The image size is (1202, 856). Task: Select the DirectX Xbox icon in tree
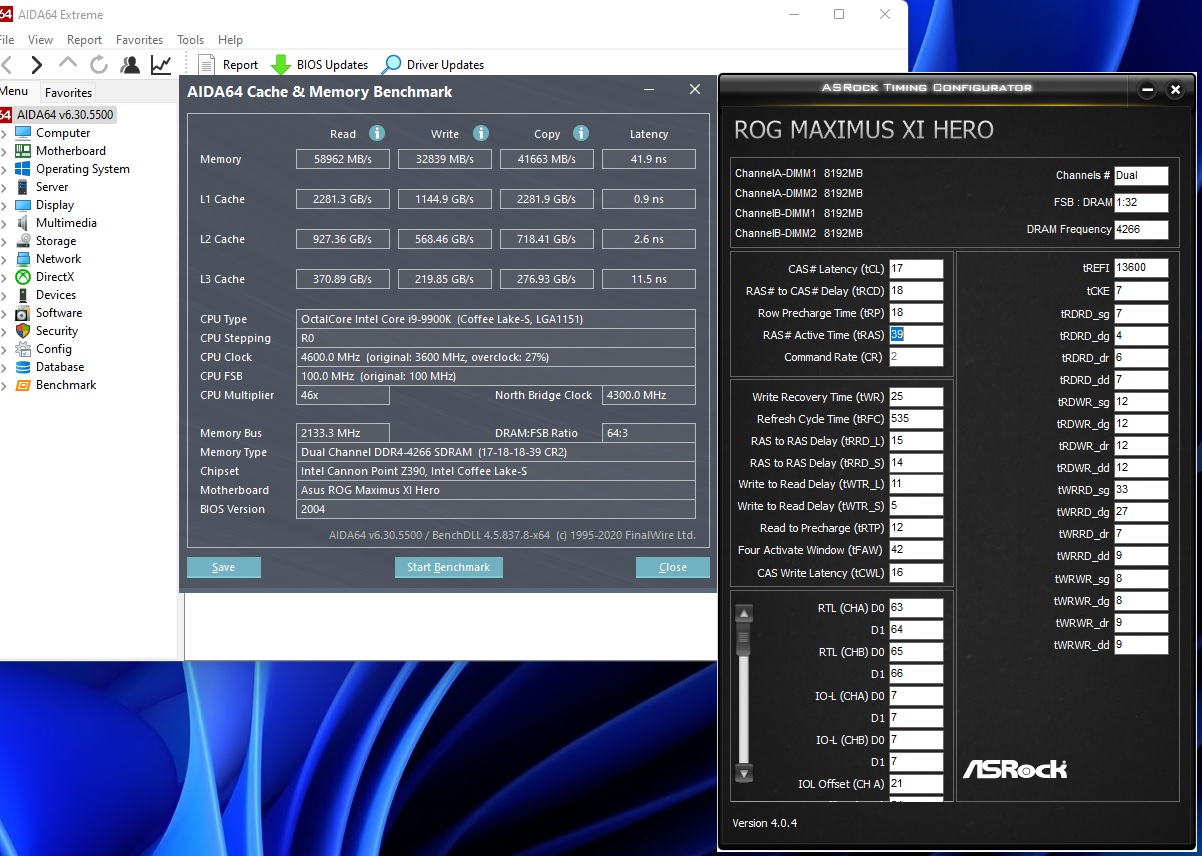tap(23, 277)
